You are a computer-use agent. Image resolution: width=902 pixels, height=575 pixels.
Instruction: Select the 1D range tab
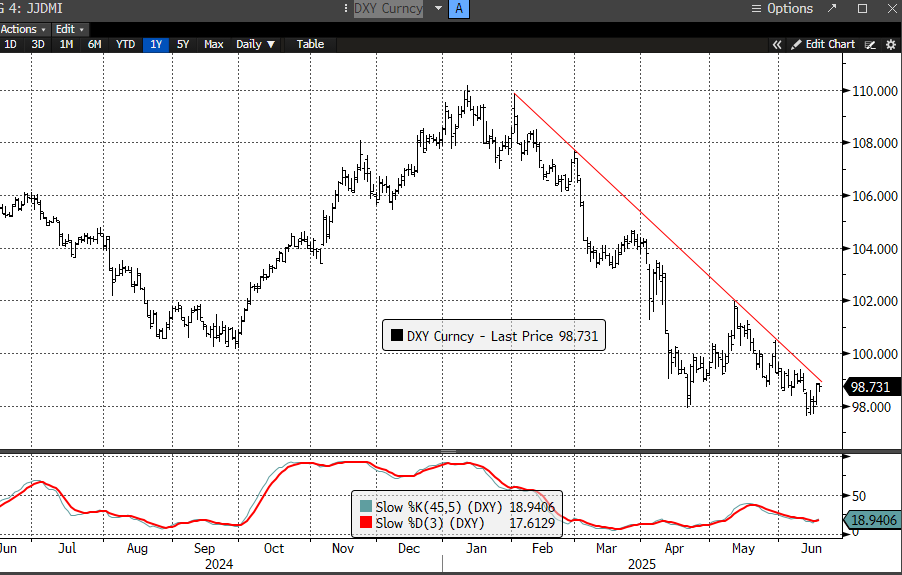10,44
